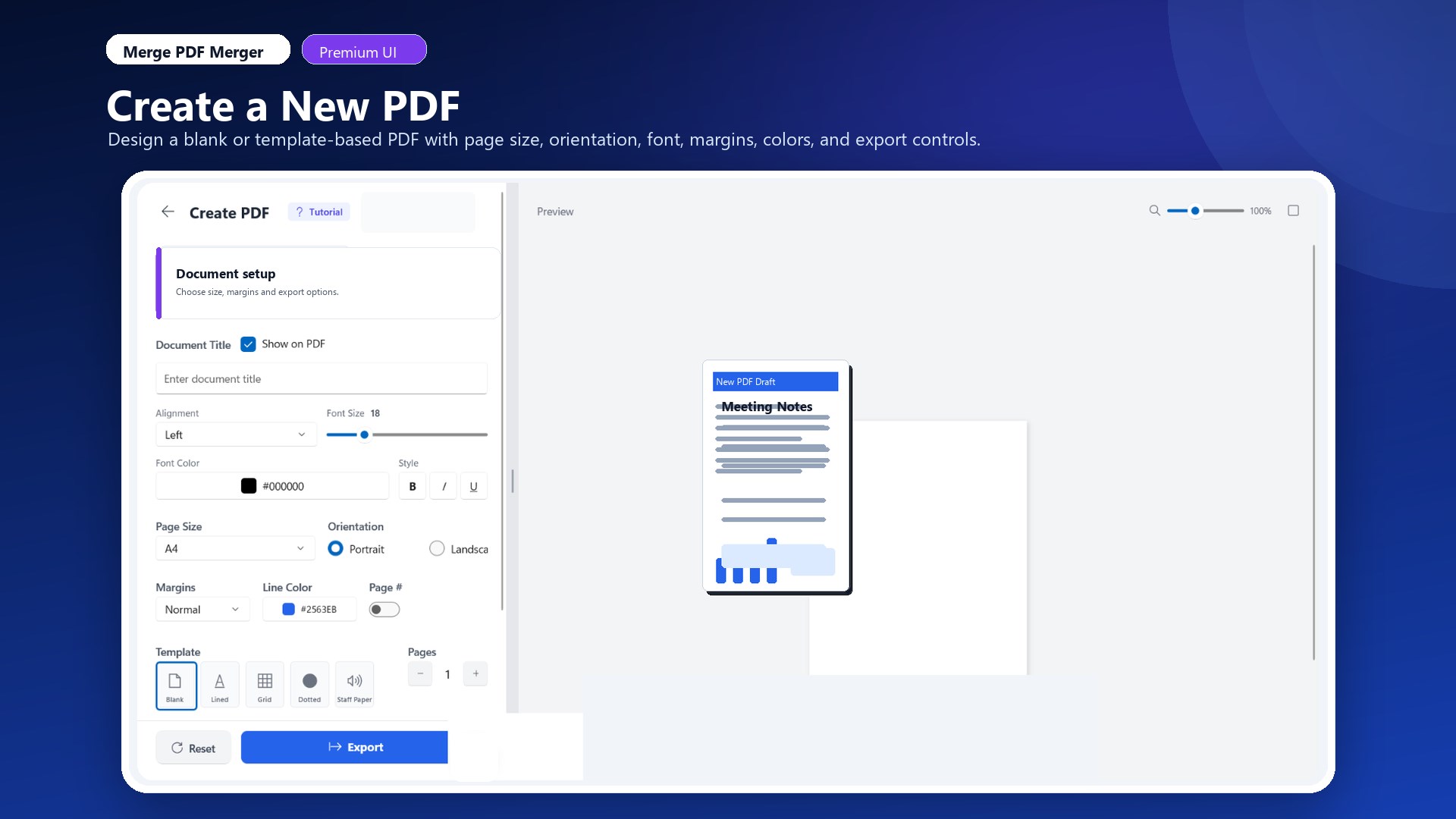
Task: Click the preview zoom slider handle
Action: click(x=1195, y=211)
